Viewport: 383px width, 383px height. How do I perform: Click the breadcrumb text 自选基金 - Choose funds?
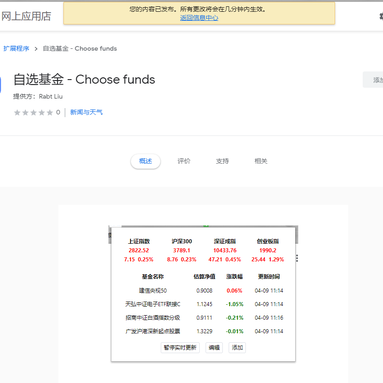point(80,49)
